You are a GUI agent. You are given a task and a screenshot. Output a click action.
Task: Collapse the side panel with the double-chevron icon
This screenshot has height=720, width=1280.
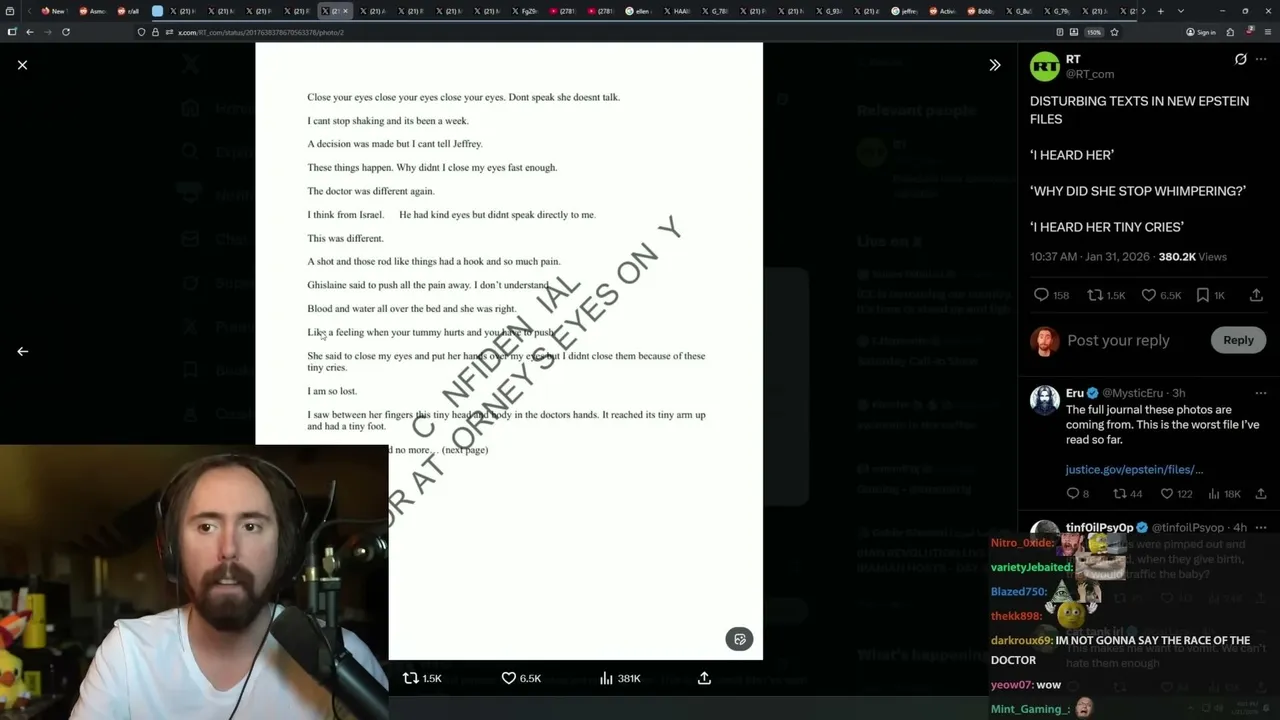995,65
